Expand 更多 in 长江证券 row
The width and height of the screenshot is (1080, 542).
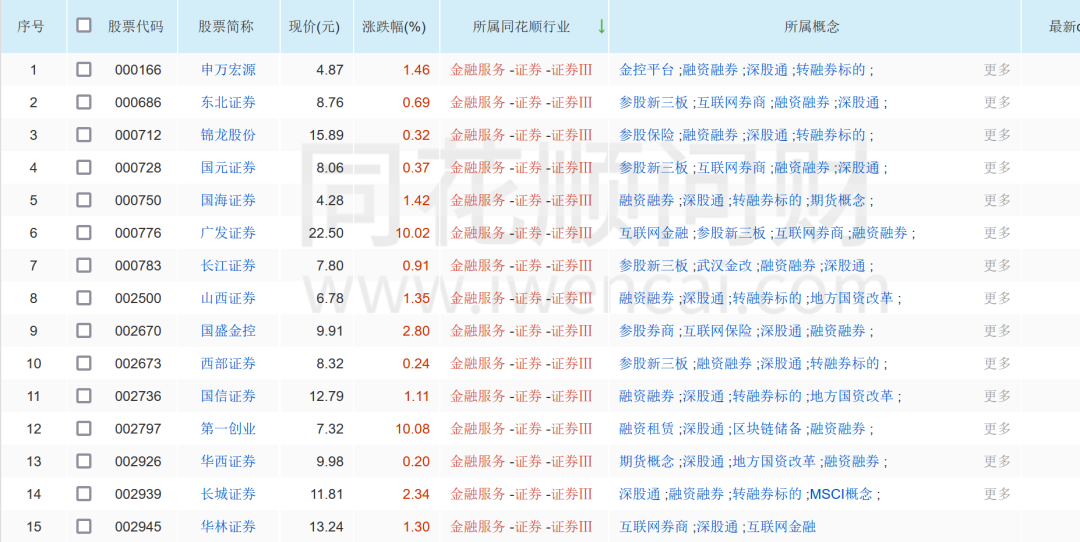997,265
